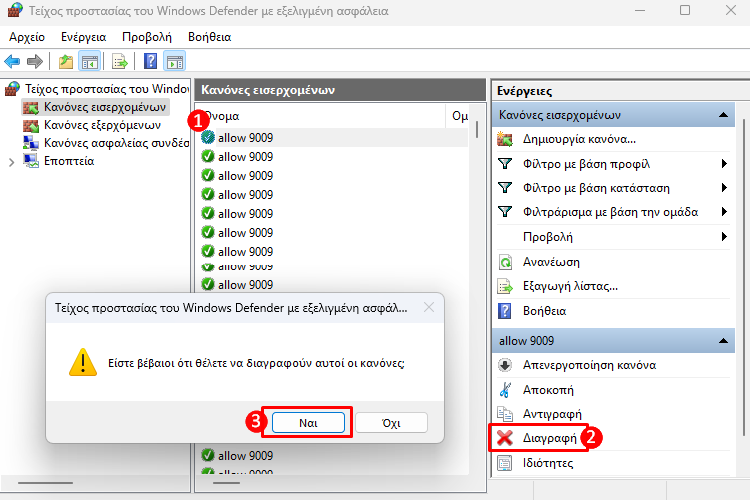Click the Ιδιότητες action

click(x=548, y=463)
